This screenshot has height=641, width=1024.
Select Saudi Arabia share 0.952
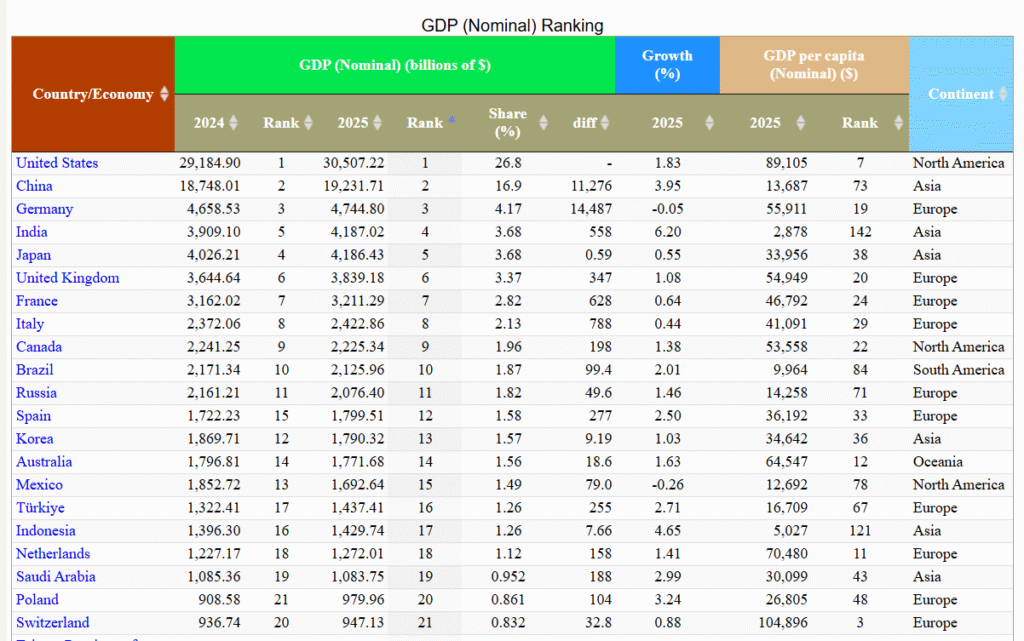(508, 576)
